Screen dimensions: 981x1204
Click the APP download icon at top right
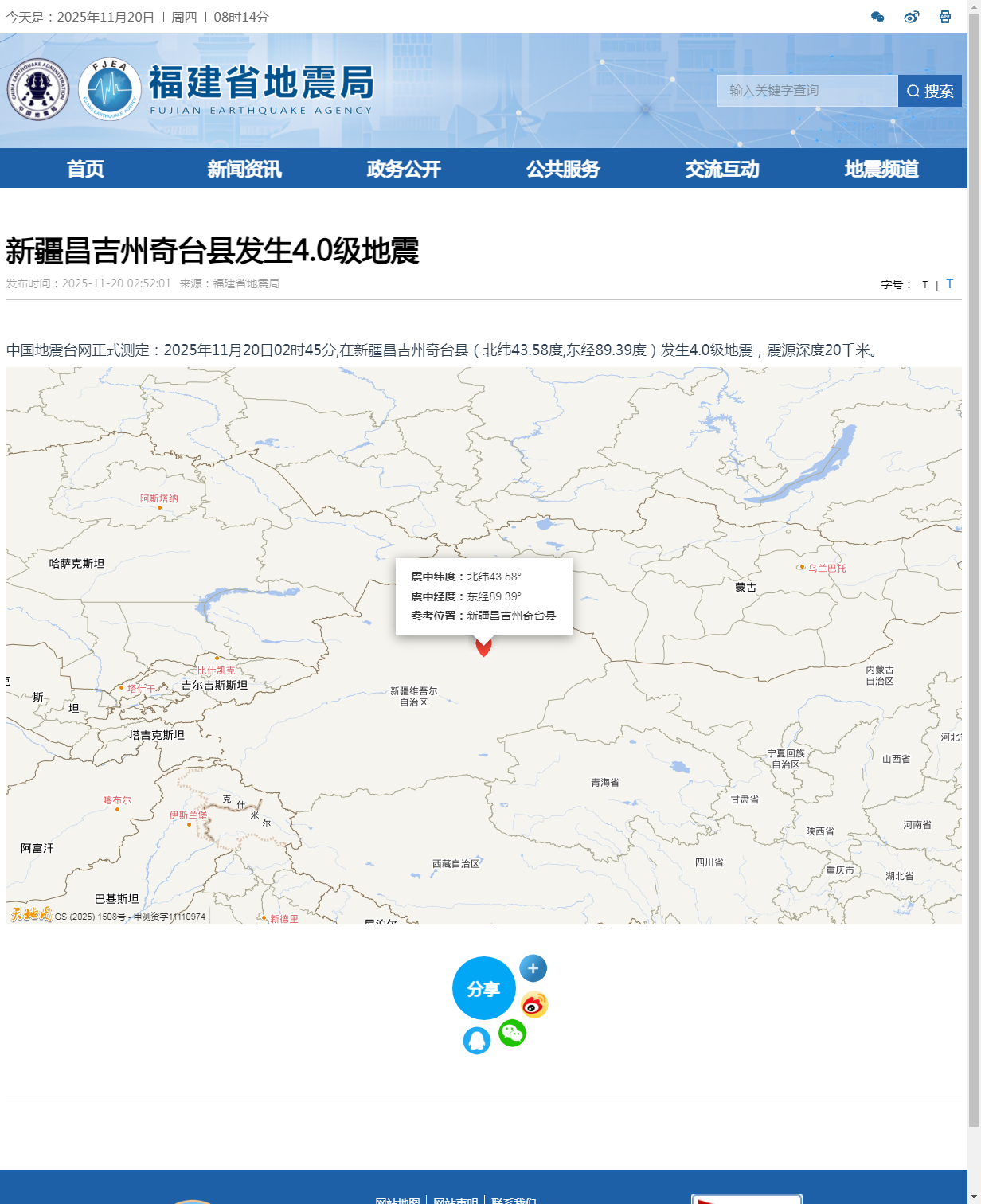coord(946,16)
